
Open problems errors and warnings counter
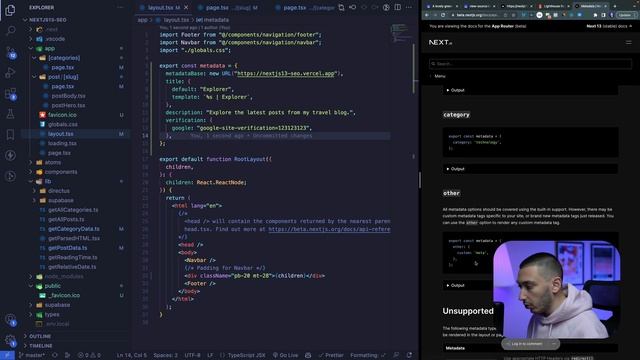pyautogui.click(x=89, y=356)
